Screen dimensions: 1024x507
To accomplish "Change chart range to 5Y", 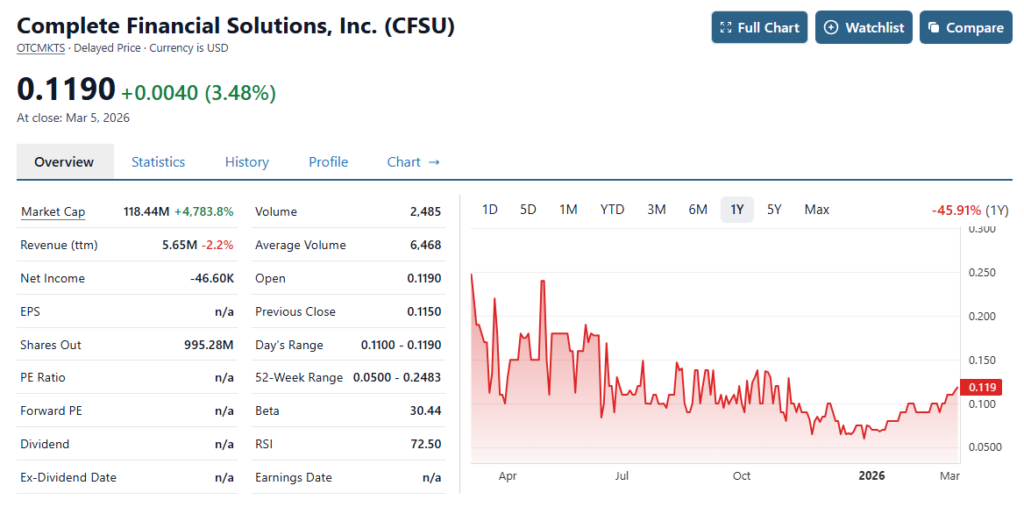I will tap(774, 209).
